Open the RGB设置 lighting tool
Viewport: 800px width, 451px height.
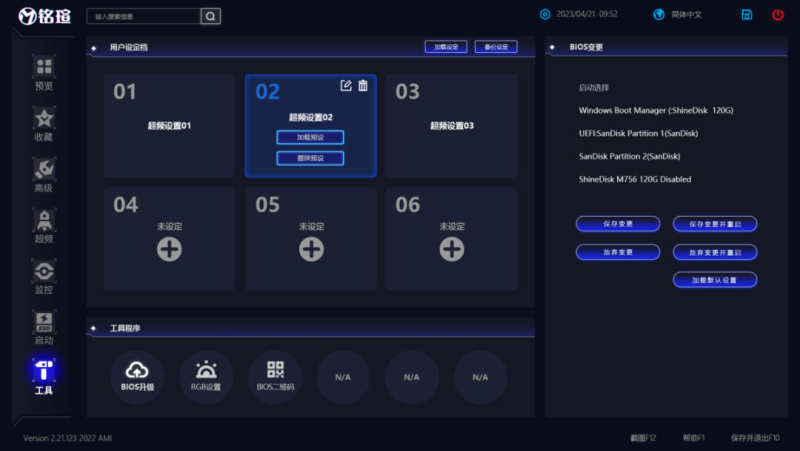pyautogui.click(x=206, y=377)
